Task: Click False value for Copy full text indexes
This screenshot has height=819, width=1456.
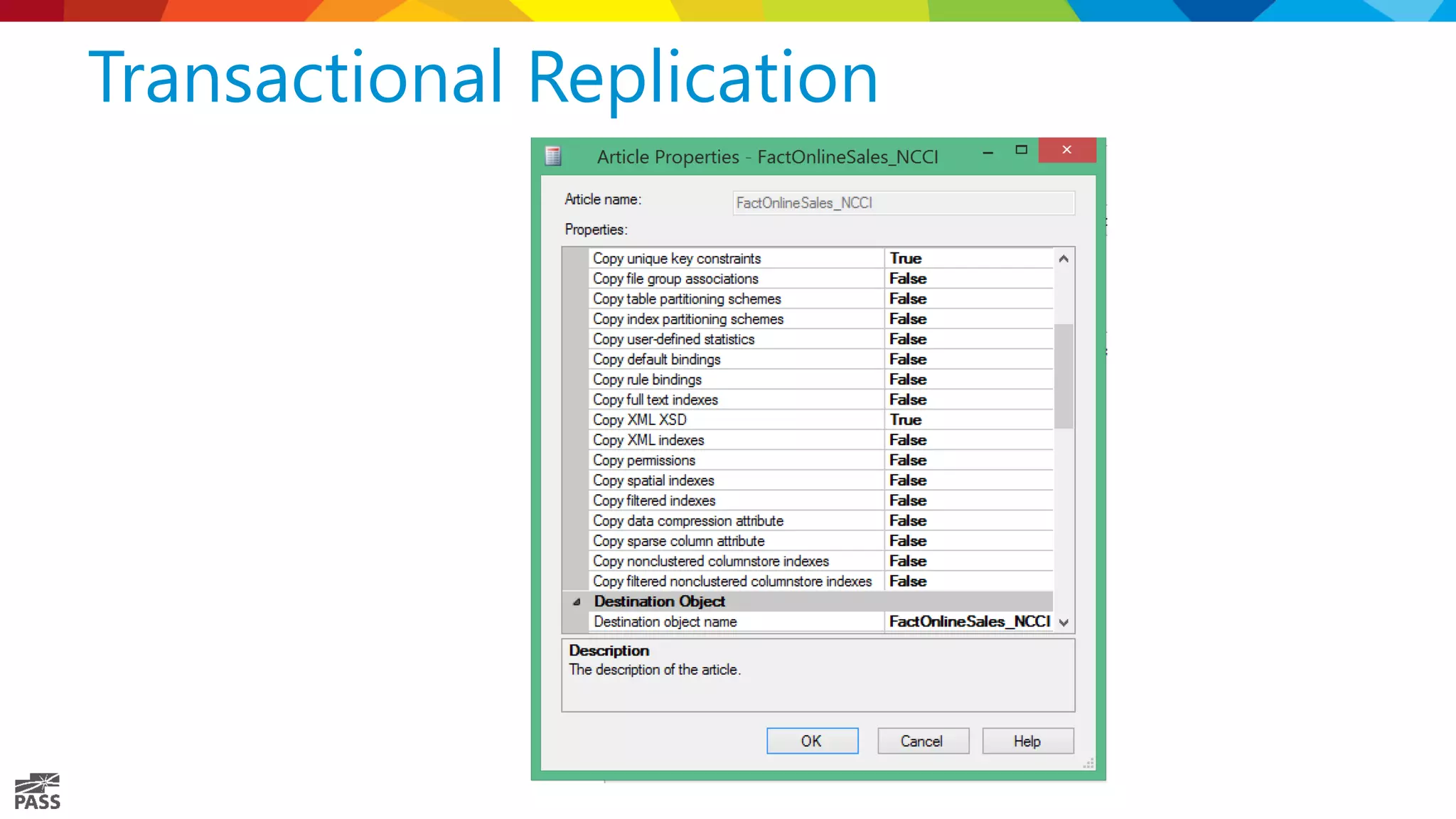Action: coord(908,400)
